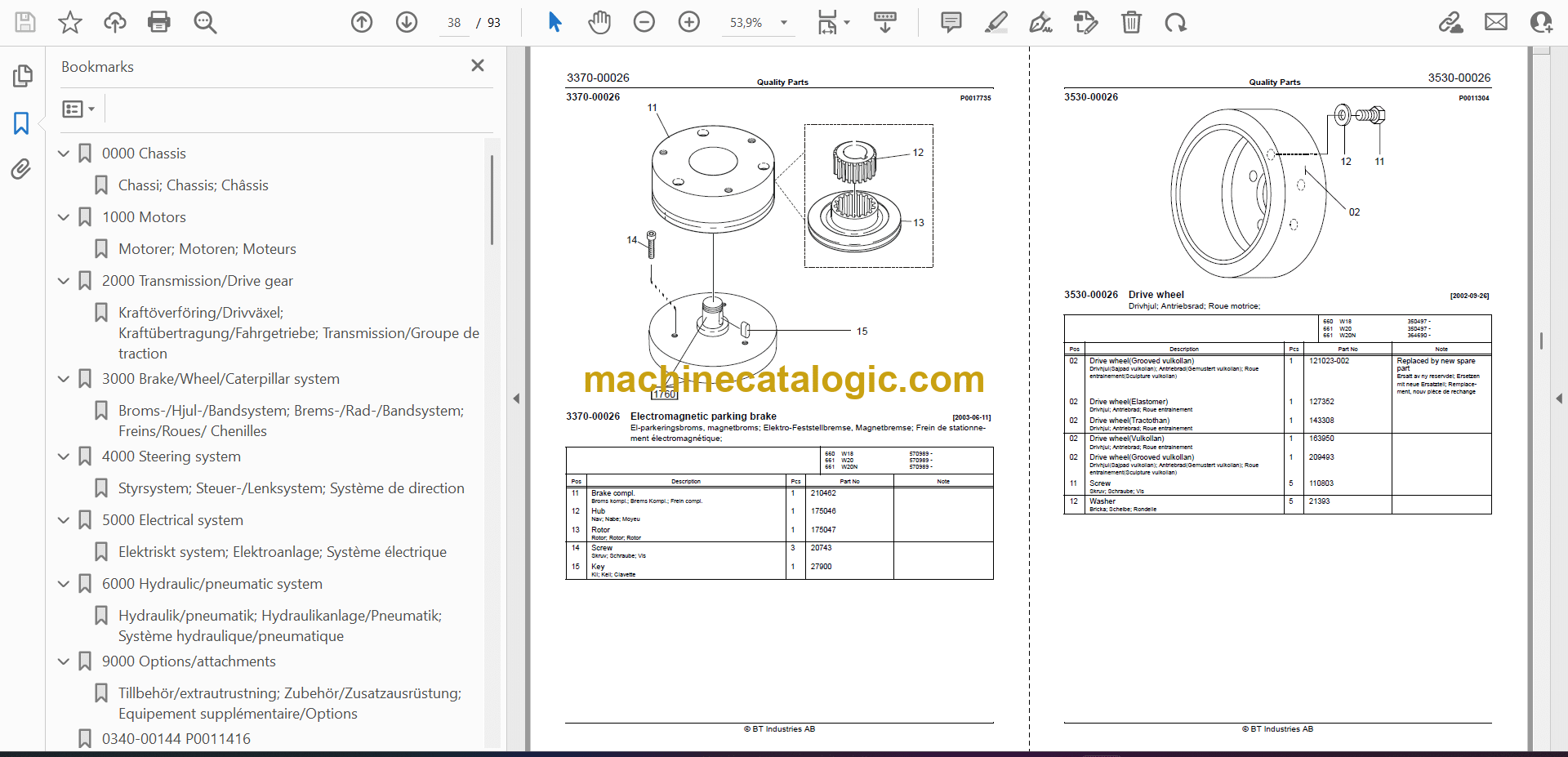
Task: Open the Tillbehör/extrautrustning bookmark
Action: [x=290, y=703]
